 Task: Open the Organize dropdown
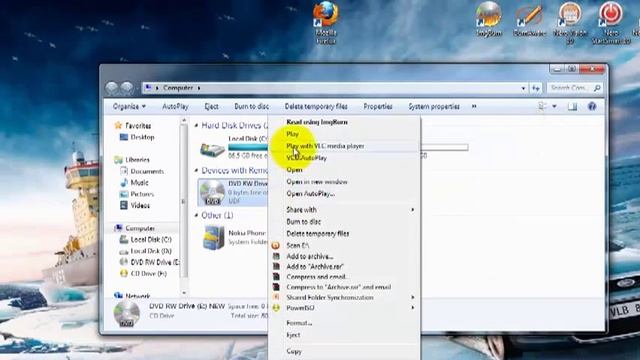click(129, 107)
